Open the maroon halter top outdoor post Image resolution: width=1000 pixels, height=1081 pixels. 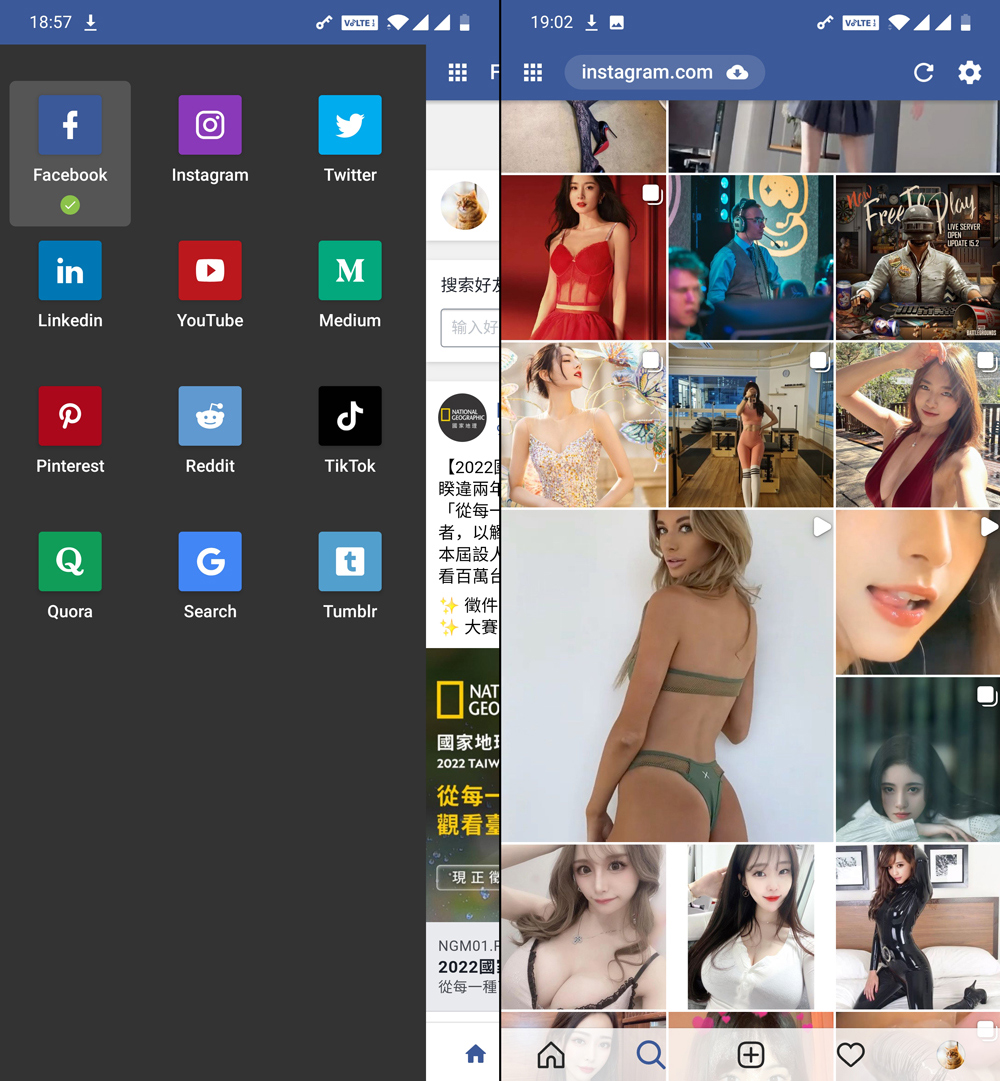(917, 425)
